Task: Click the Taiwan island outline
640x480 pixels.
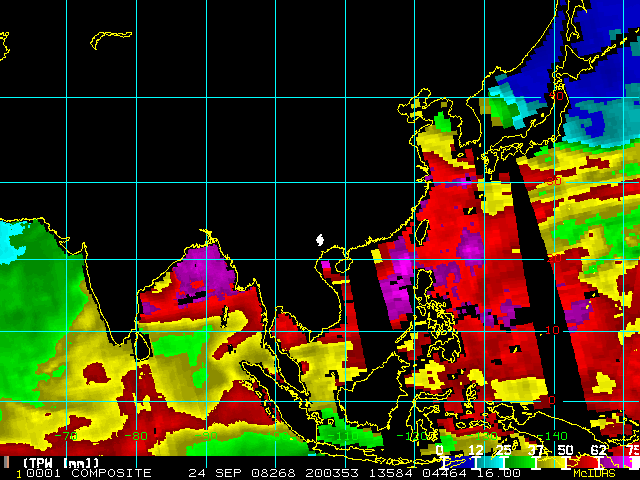Action: [x=423, y=231]
